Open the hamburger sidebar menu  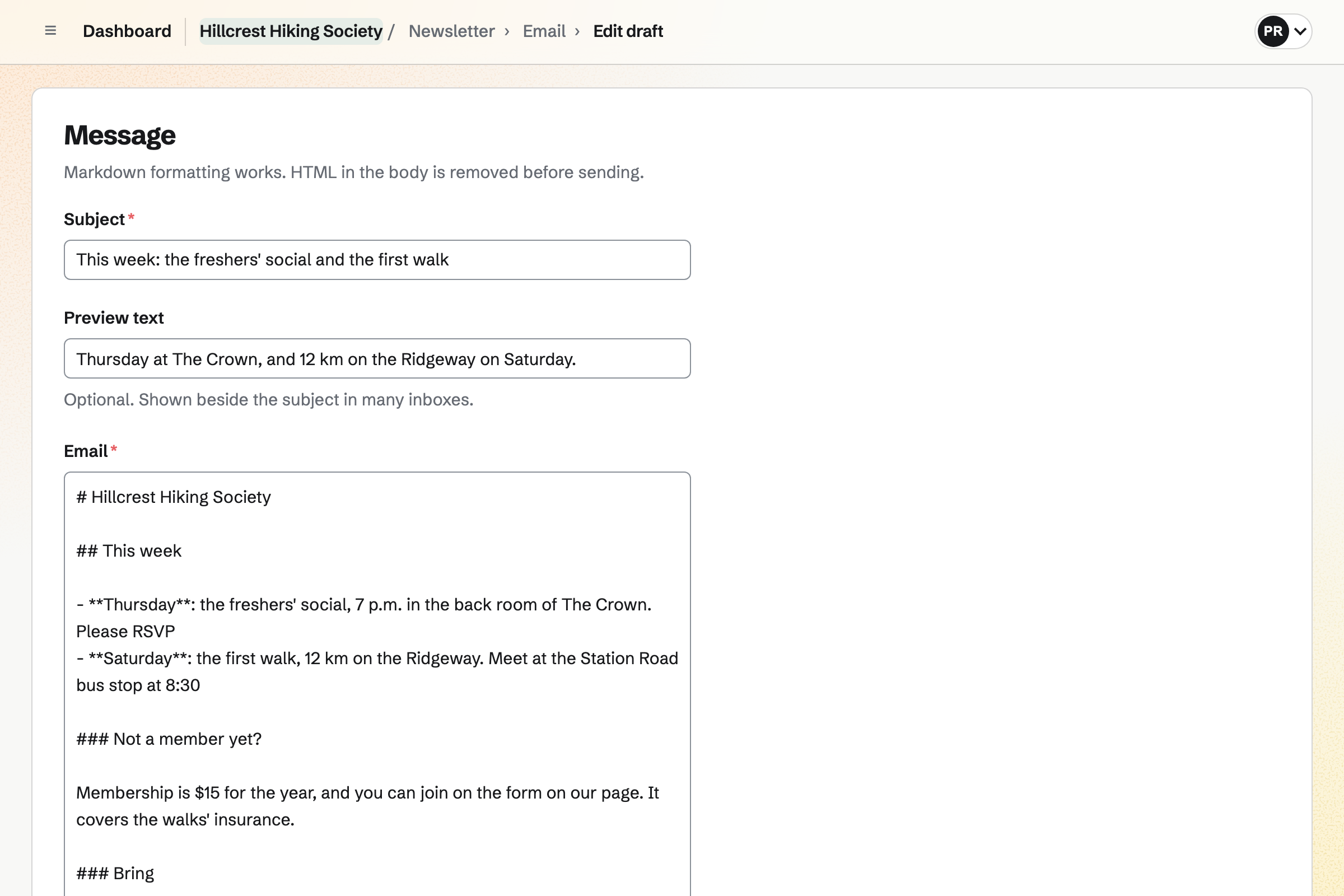(50, 31)
